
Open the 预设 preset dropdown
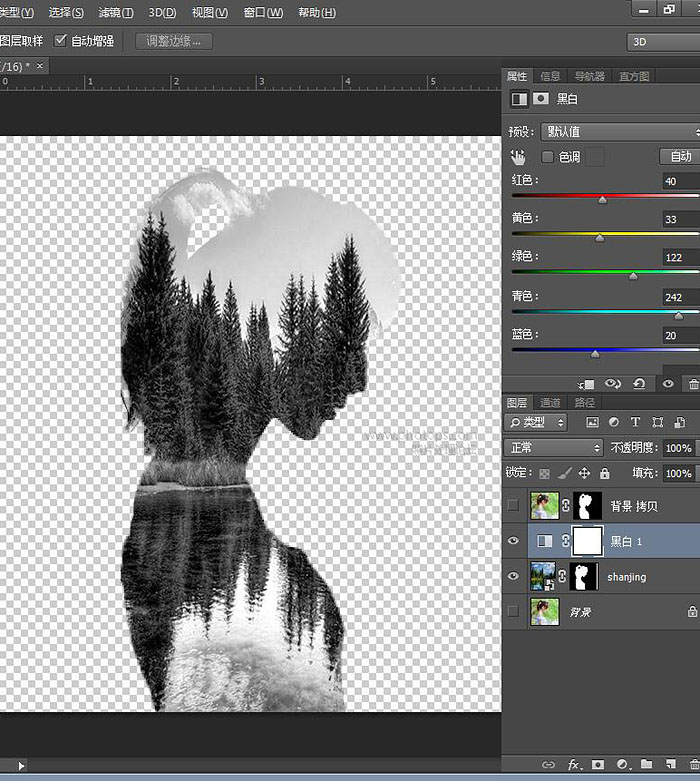coord(620,131)
